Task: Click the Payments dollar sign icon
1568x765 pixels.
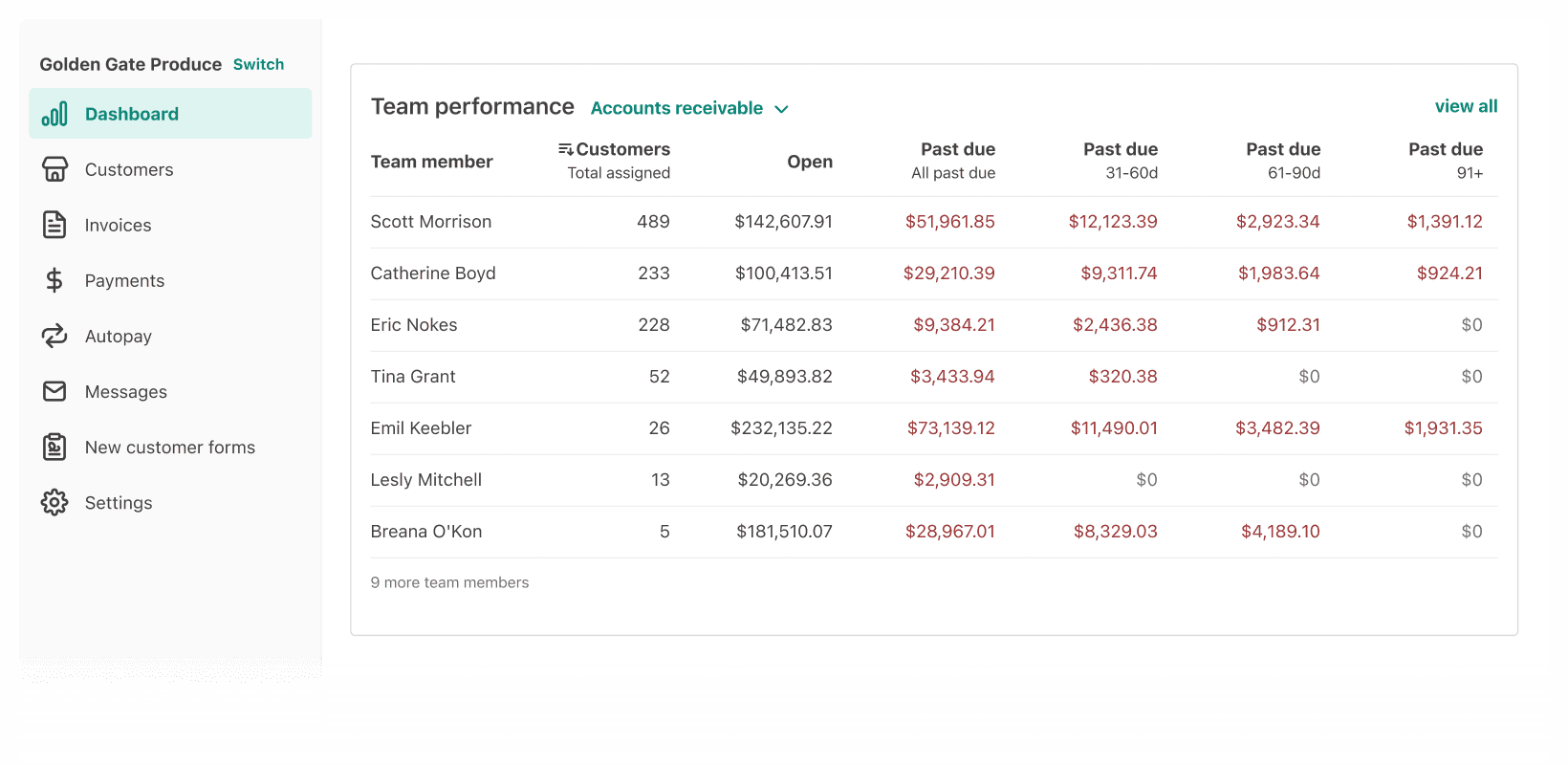Action: click(54, 280)
